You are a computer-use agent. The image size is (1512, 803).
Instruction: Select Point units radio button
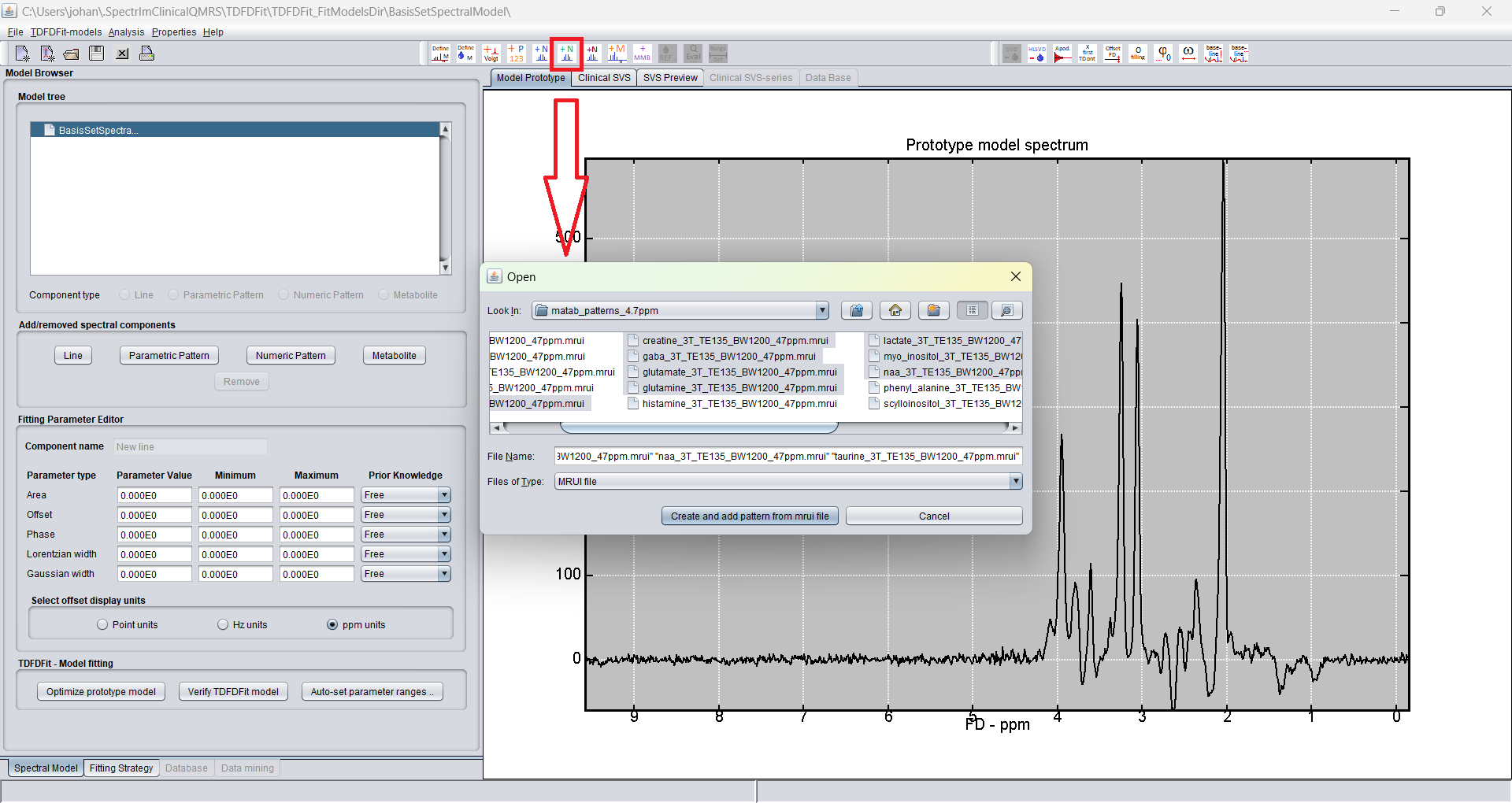[102, 625]
